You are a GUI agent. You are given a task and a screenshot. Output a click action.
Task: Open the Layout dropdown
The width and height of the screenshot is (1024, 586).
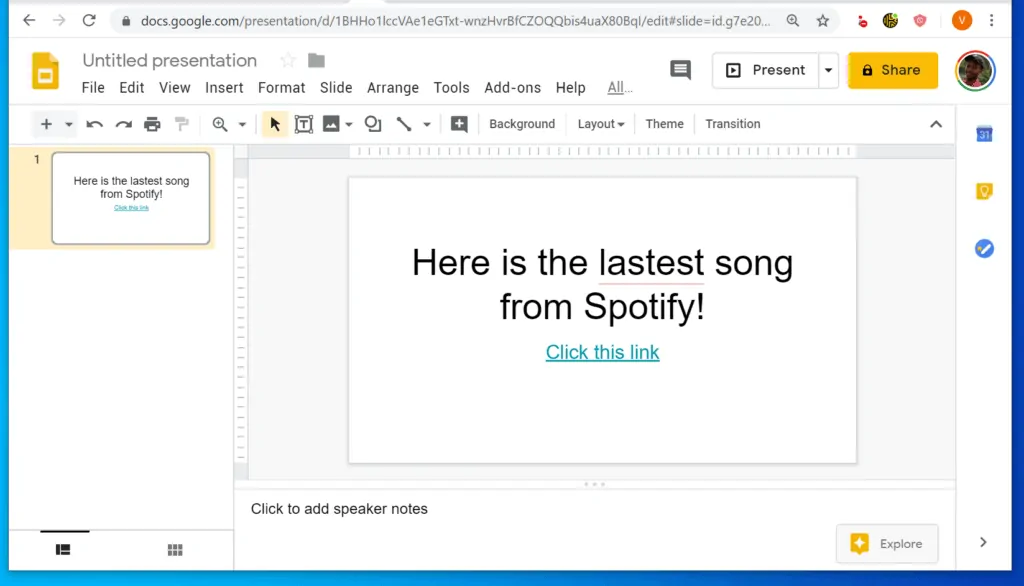point(600,123)
